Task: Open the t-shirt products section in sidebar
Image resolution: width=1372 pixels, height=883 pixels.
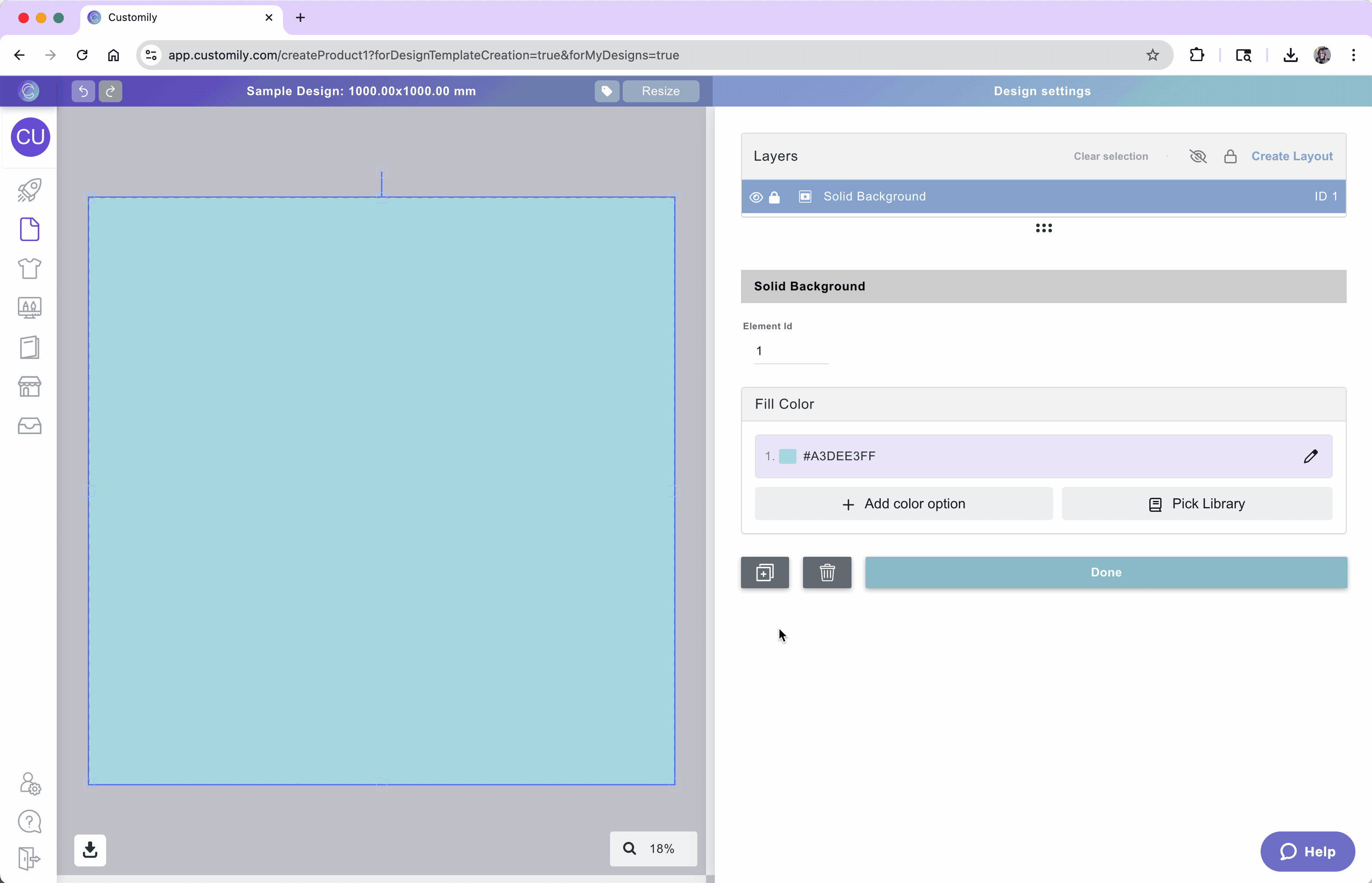Action: [29, 268]
